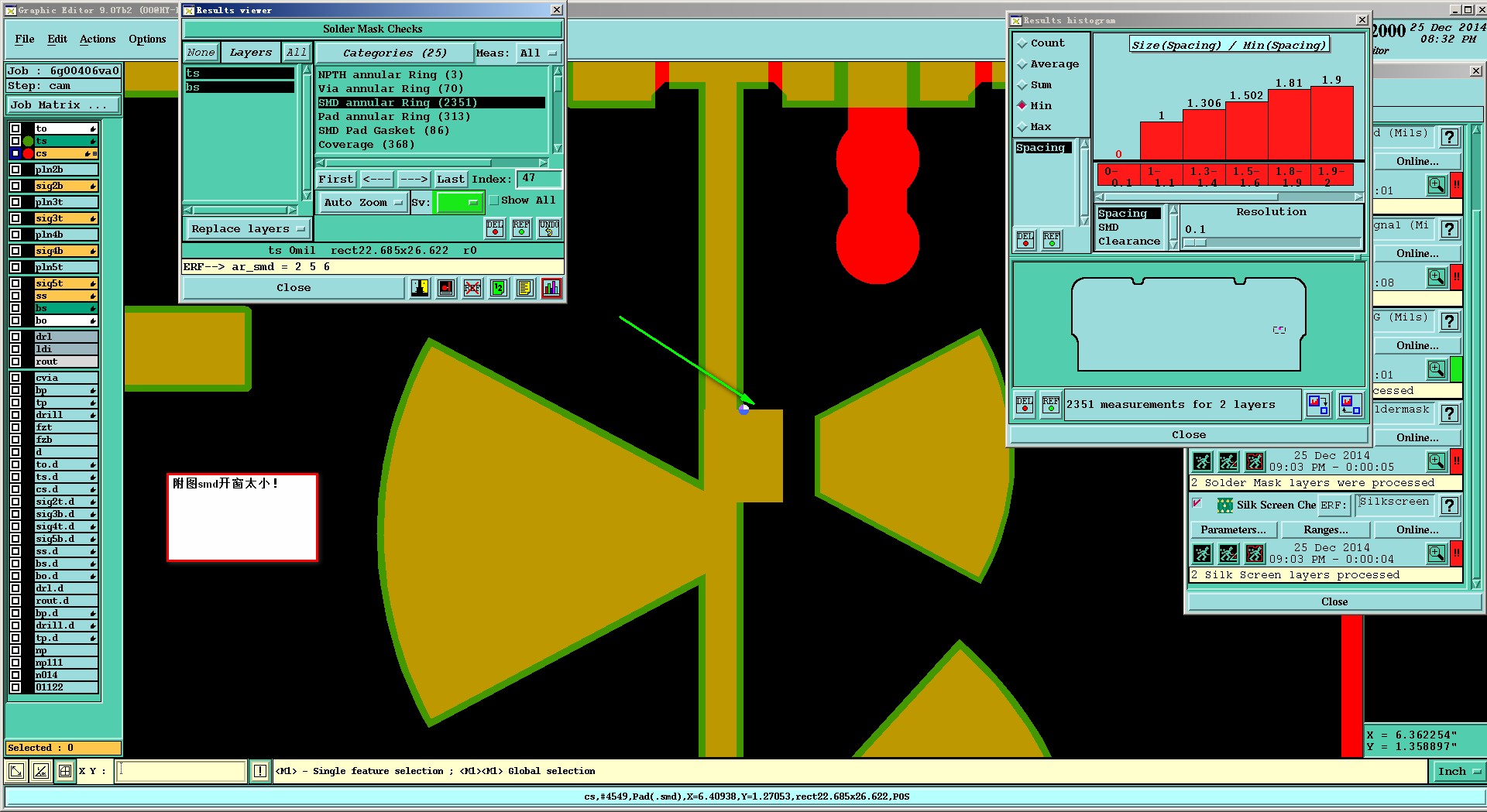Click the green numbered page icon
Image resolution: width=1487 pixels, height=812 pixels.
(x=499, y=288)
